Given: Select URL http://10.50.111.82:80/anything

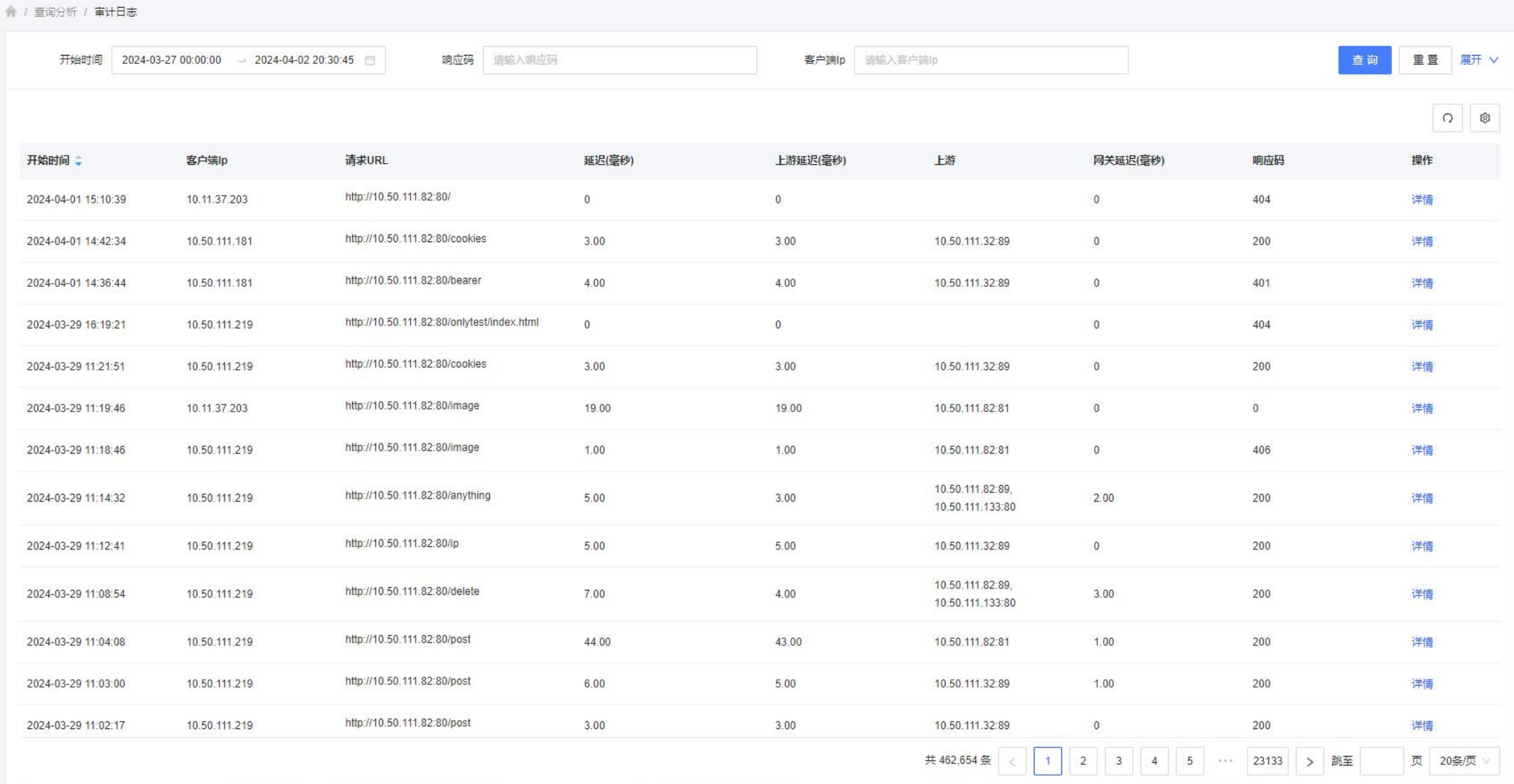Looking at the screenshot, I should pyautogui.click(x=418, y=495).
